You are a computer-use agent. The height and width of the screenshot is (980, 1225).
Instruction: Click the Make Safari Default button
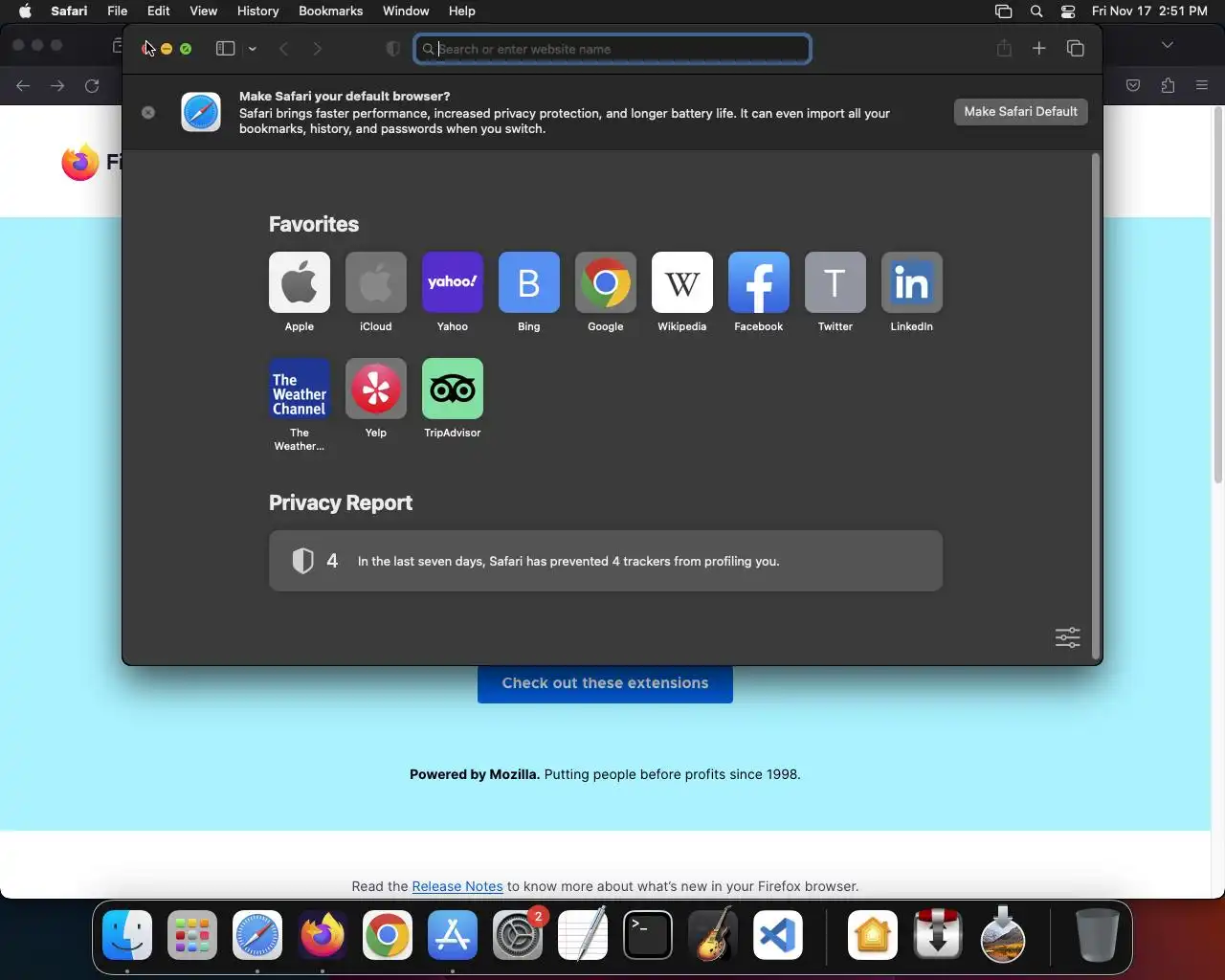click(x=1020, y=112)
